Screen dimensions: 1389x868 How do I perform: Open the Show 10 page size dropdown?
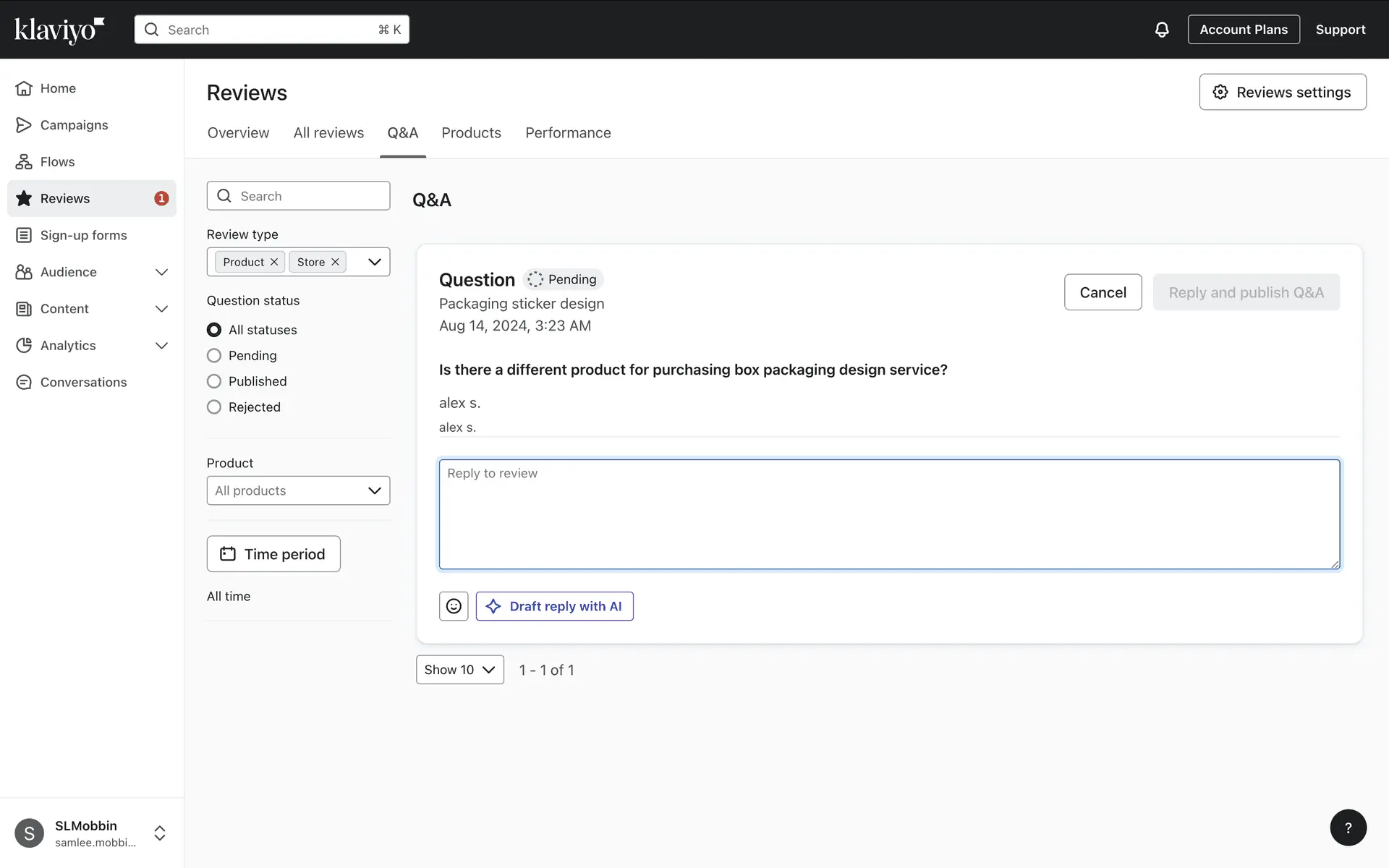[x=459, y=670]
